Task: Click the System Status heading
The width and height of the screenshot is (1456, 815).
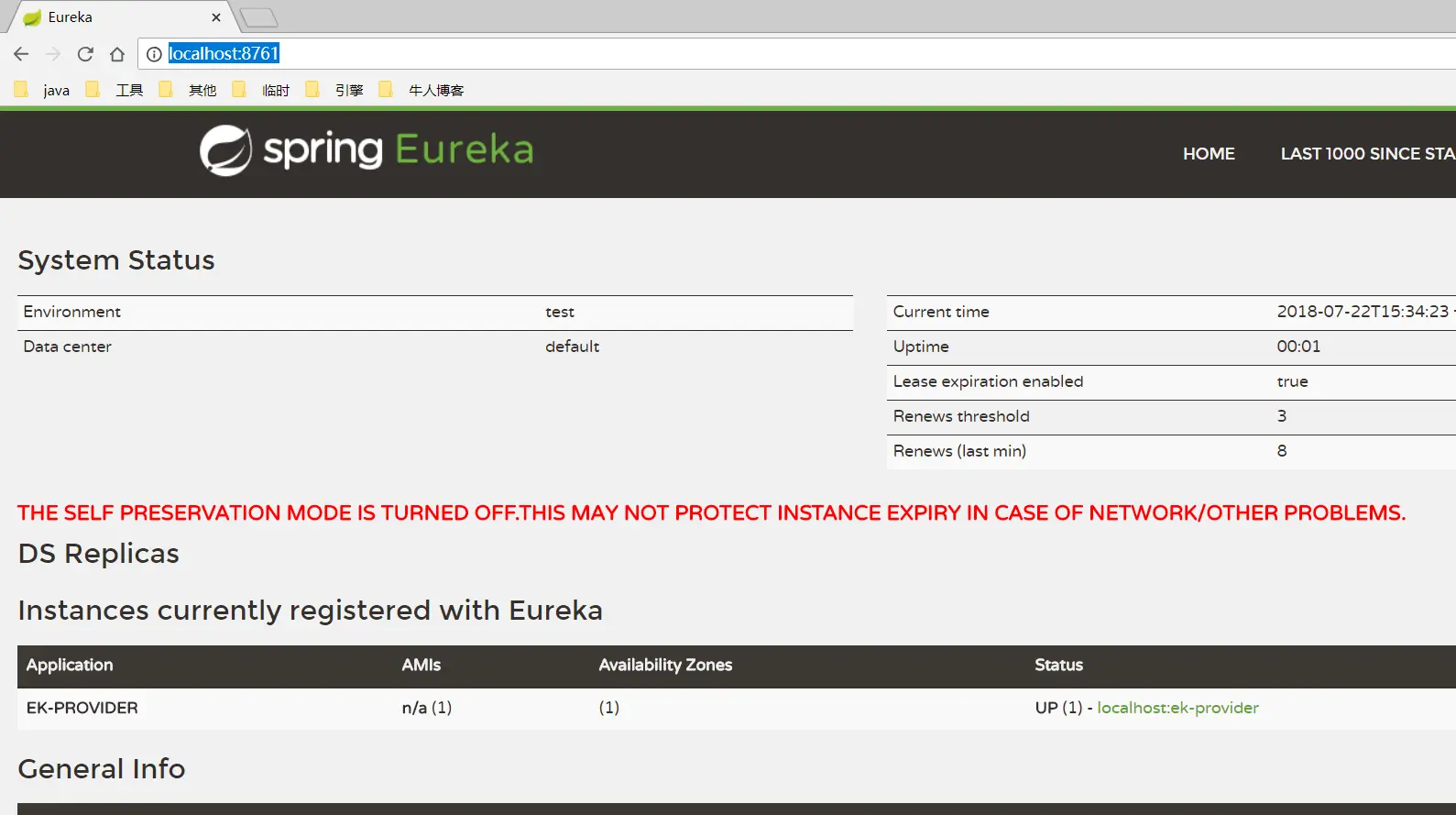Action: click(x=116, y=260)
